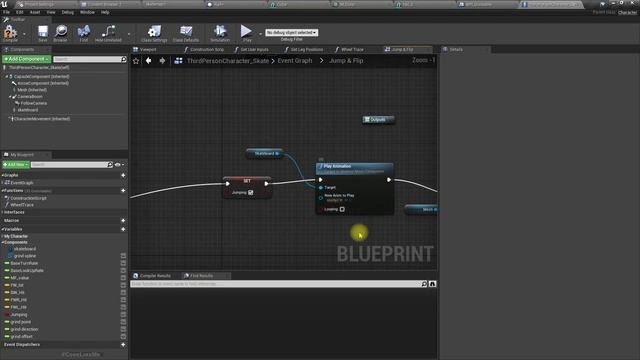Collapse the Variables section
Screen dimensions: 640x360
(x=2, y=229)
